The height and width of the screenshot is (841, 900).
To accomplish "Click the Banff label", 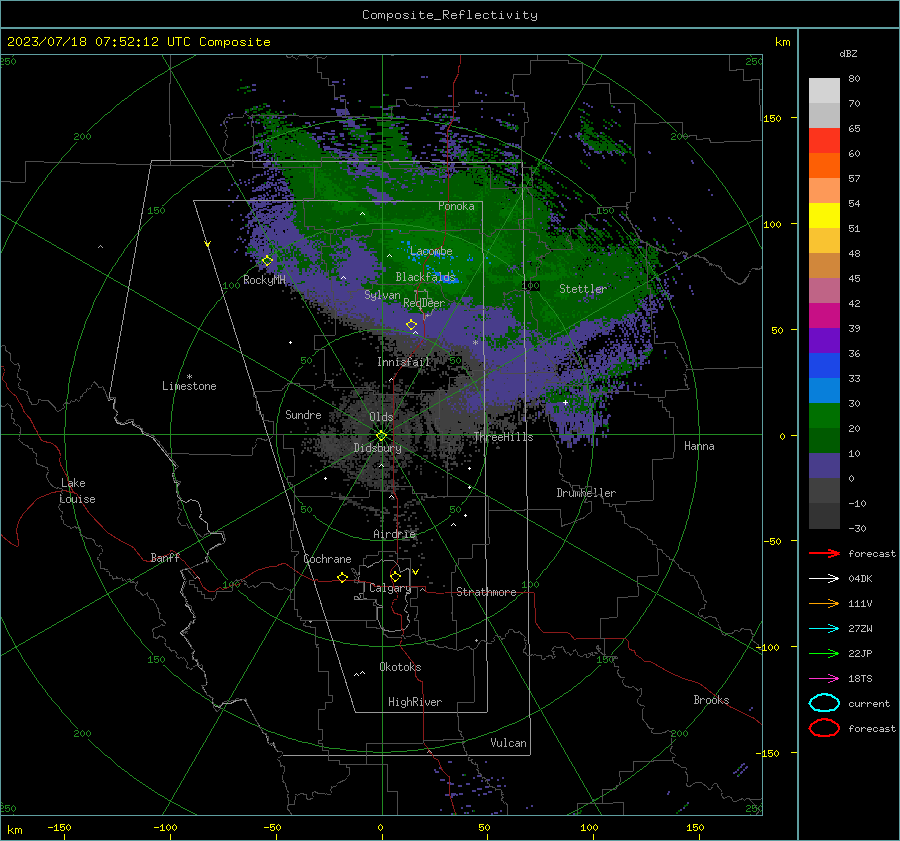I will pos(165,557).
